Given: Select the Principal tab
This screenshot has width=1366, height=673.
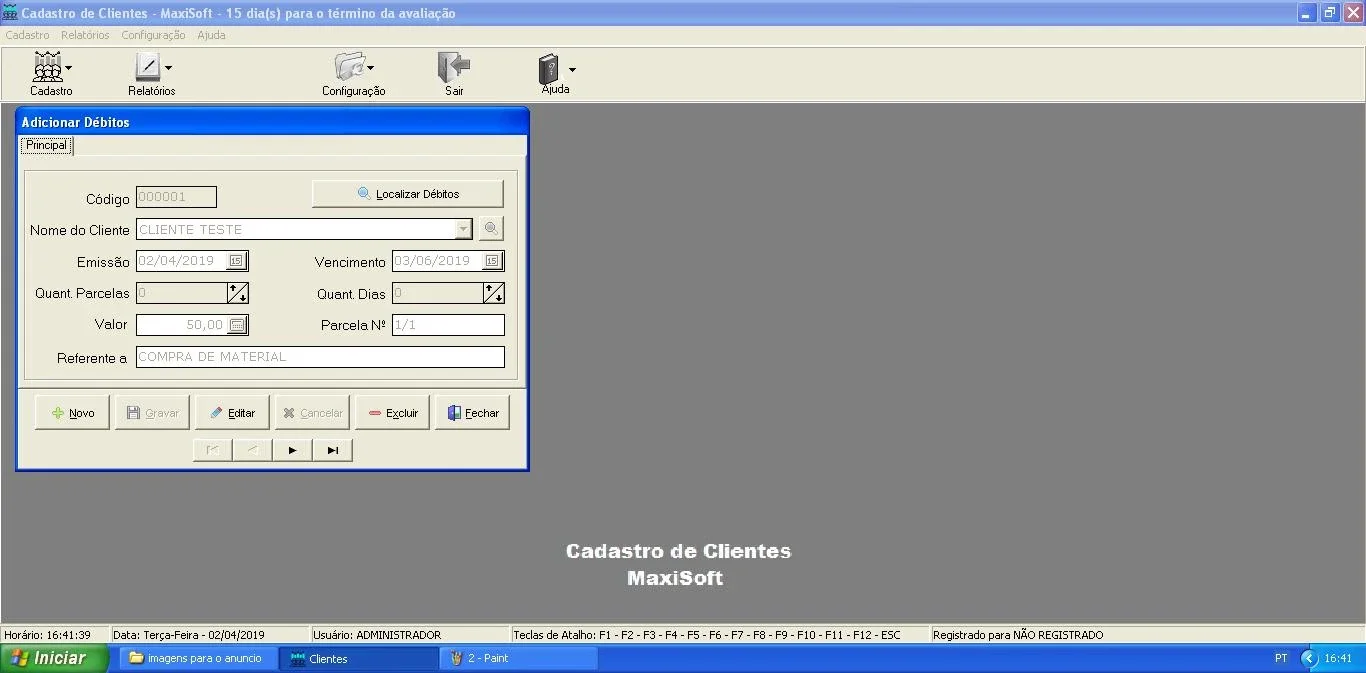Looking at the screenshot, I should tap(47, 146).
